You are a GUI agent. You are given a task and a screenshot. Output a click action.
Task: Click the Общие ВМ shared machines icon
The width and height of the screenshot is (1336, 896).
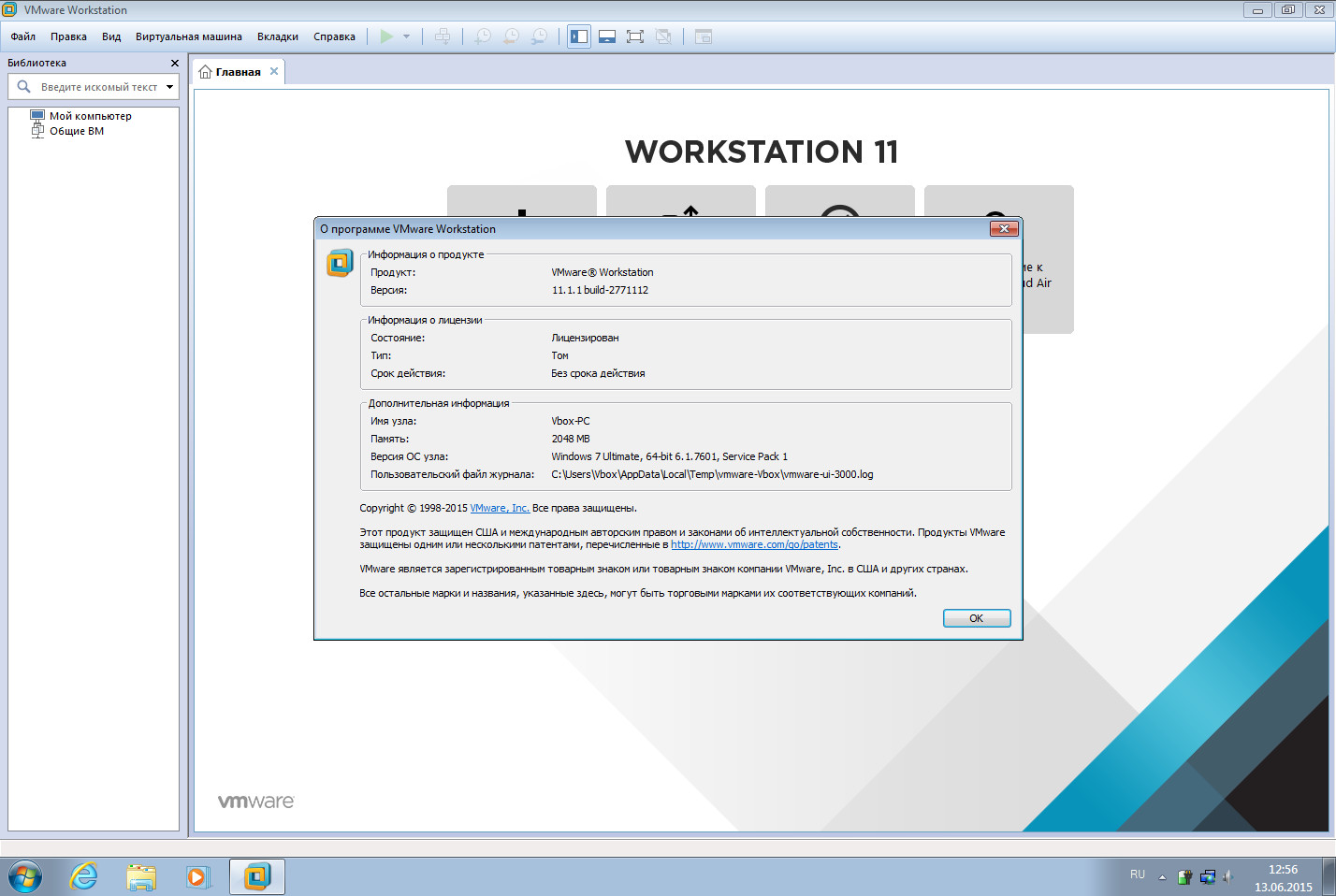(37, 131)
